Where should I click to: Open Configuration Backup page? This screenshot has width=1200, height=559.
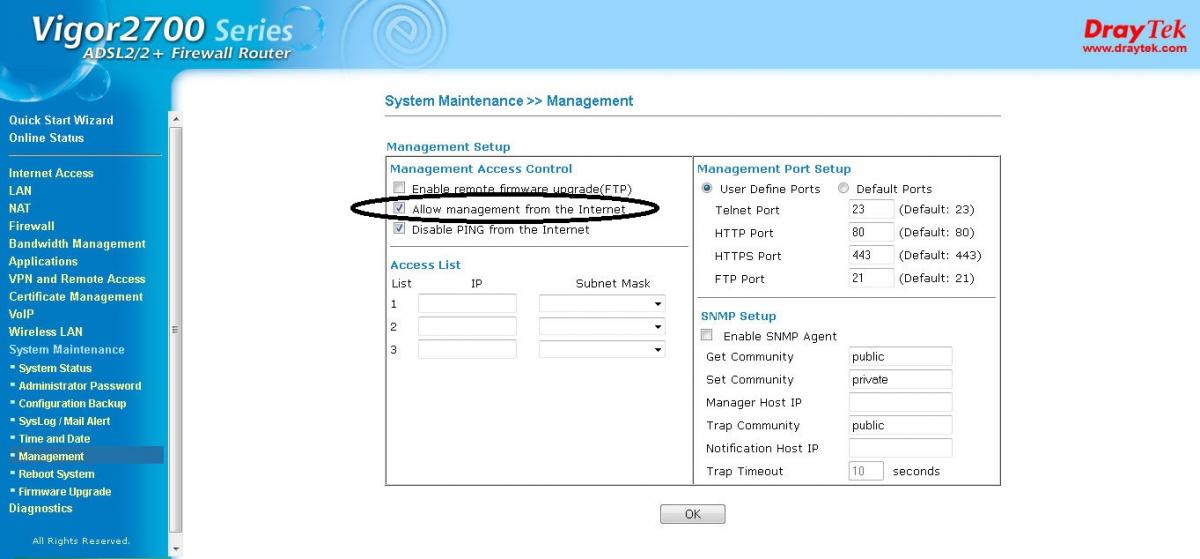tap(72, 404)
